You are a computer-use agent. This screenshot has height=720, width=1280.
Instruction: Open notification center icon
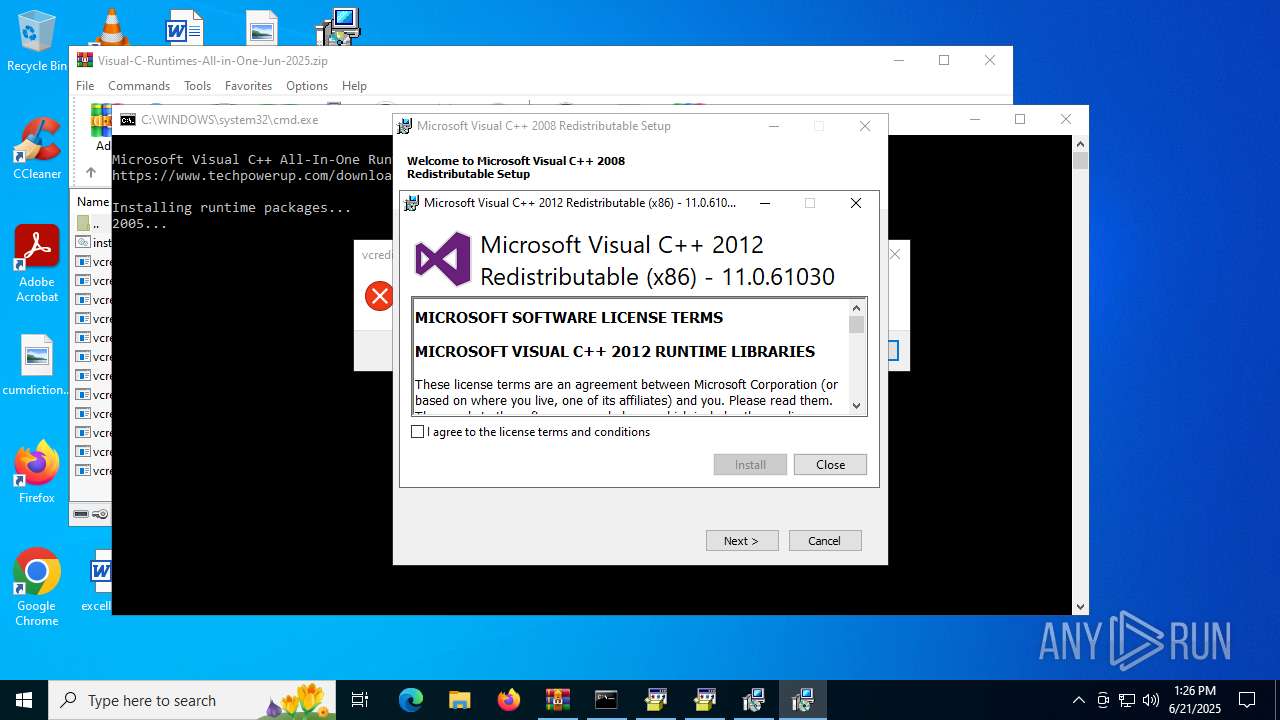click(x=1247, y=700)
